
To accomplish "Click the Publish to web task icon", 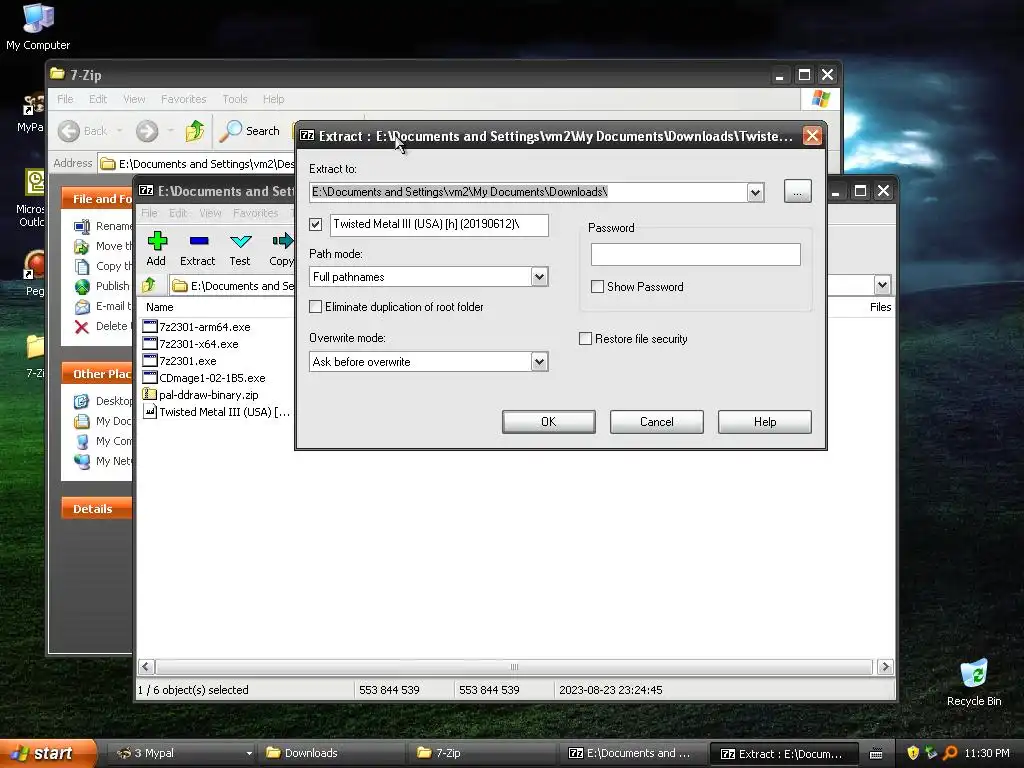I will [x=82, y=286].
